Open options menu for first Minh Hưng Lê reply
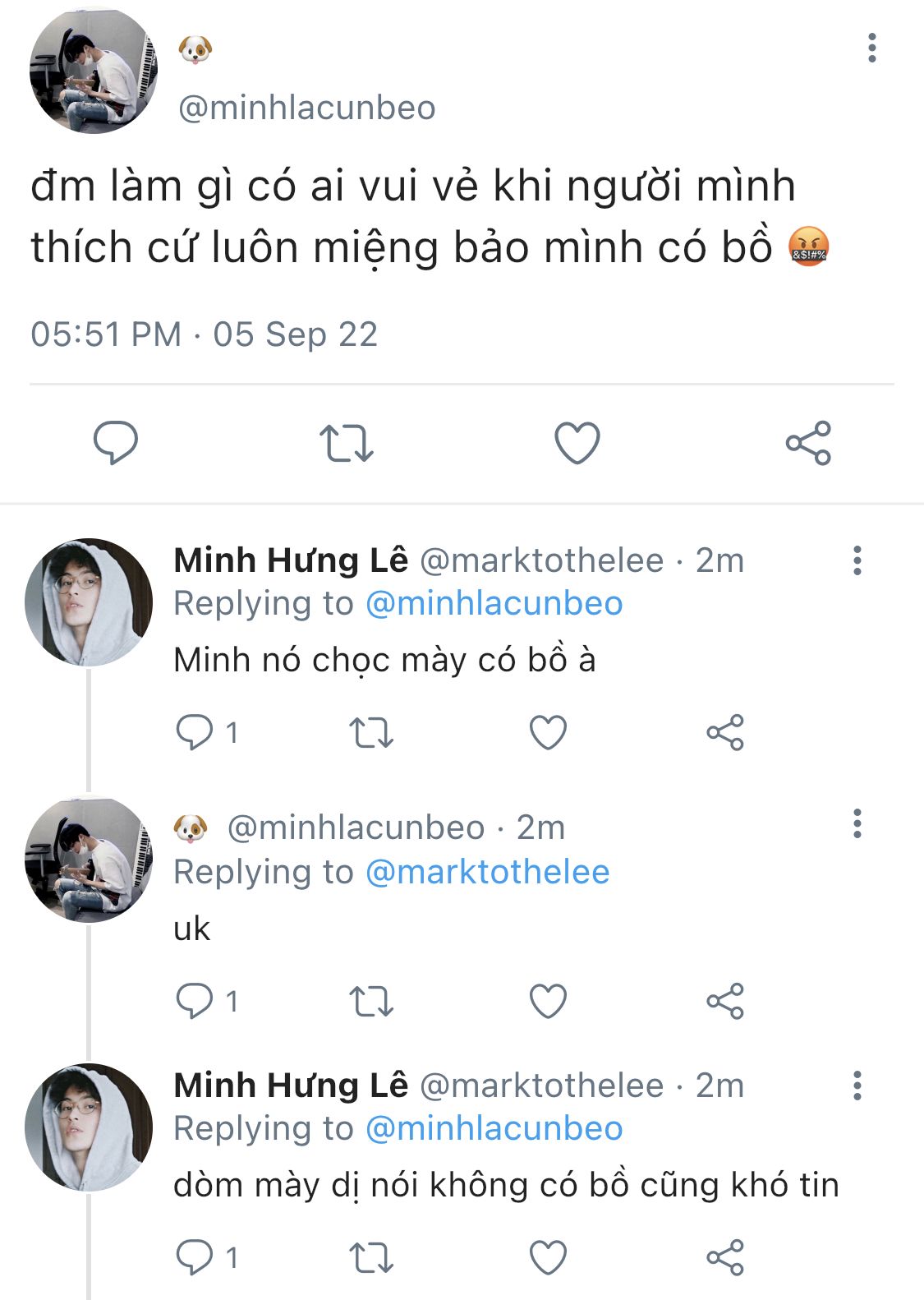Viewport: 924px width, 1300px height. 857,560
